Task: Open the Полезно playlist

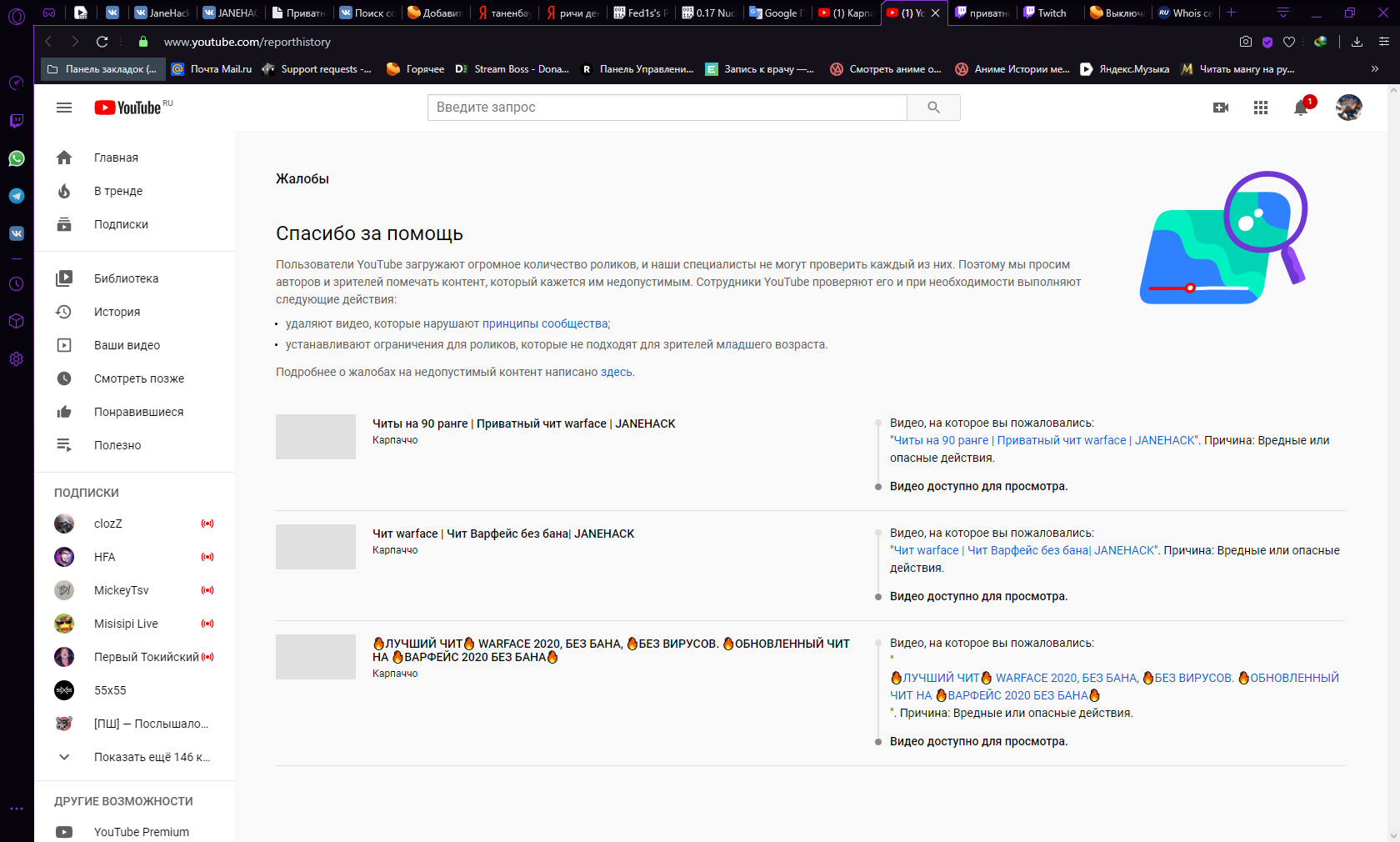Action: click(x=134, y=445)
